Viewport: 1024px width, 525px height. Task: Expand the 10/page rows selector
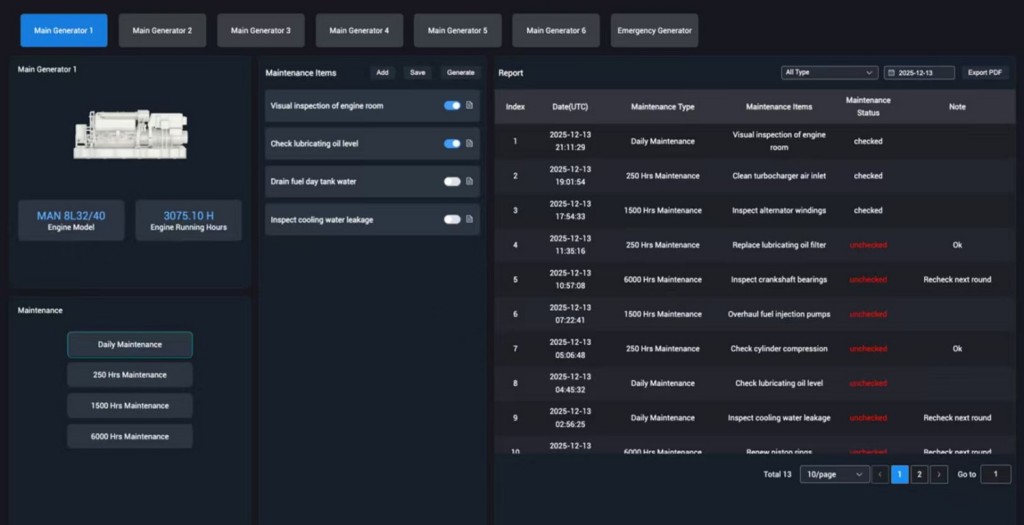coord(834,475)
